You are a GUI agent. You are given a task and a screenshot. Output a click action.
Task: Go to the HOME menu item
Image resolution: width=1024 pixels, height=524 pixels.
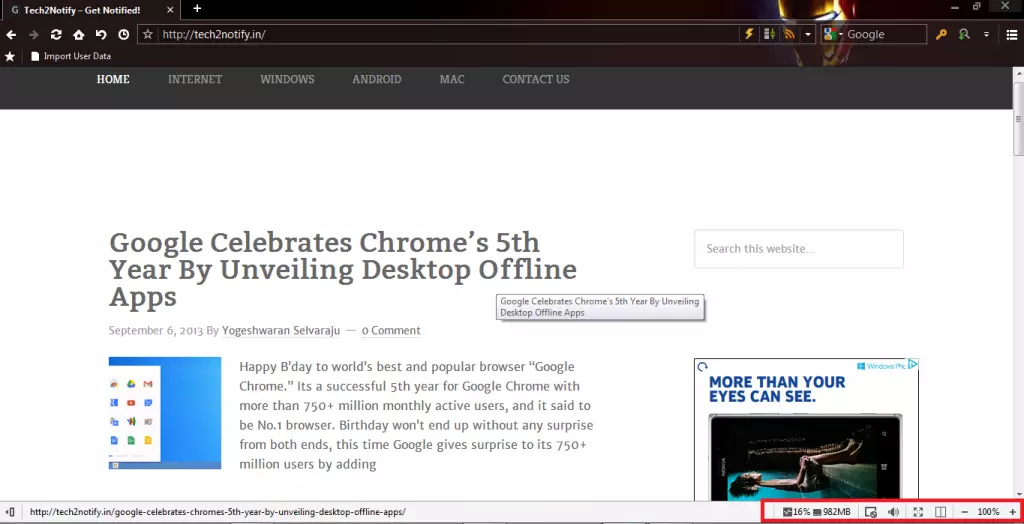tap(113, 79)
